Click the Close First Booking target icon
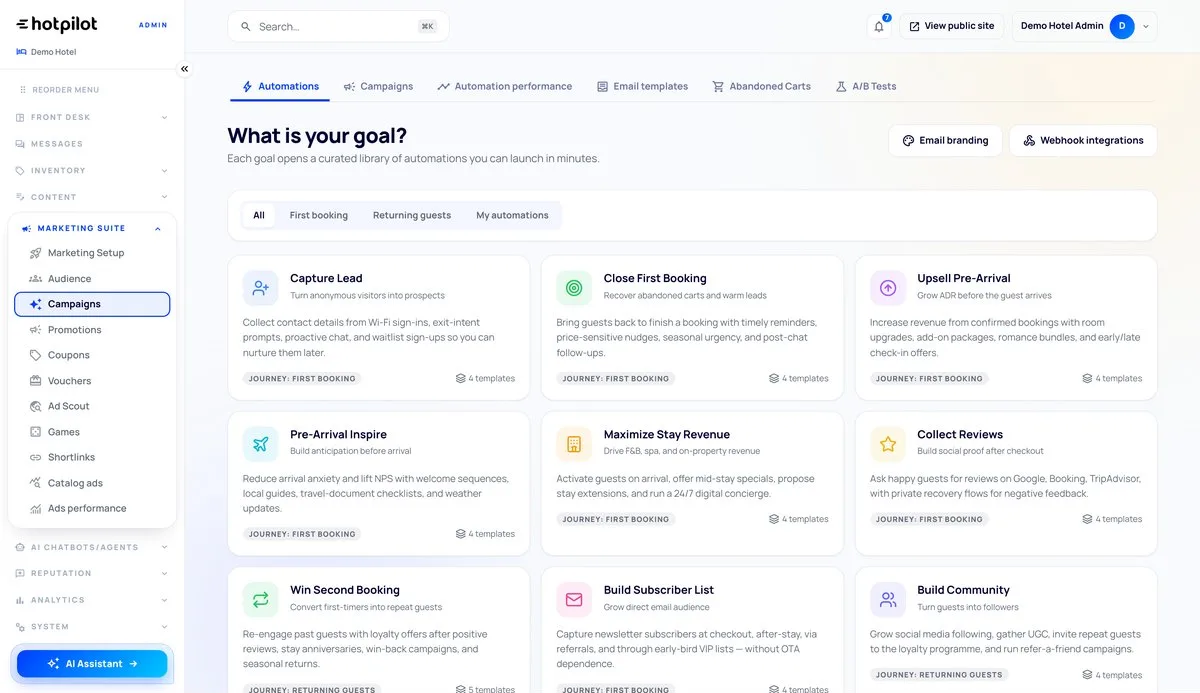 [x=574, y=287]
